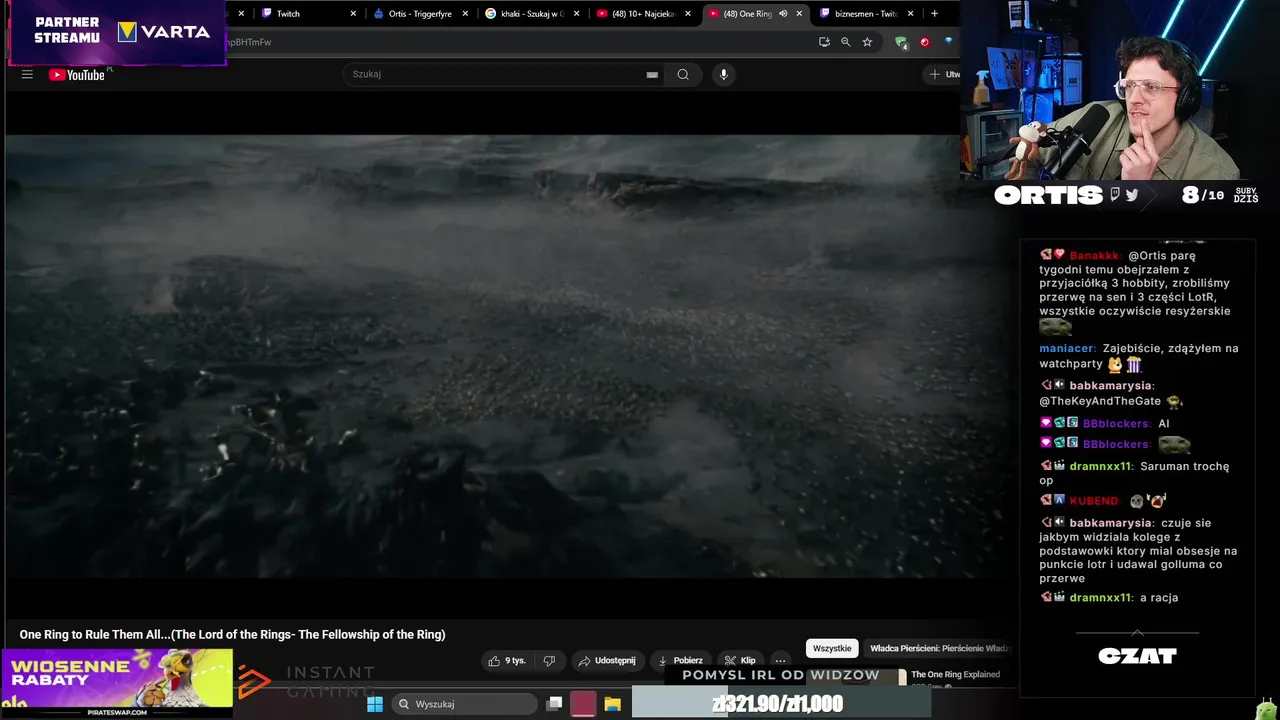Open more actions three-dot menu under video

pos(780,661)
